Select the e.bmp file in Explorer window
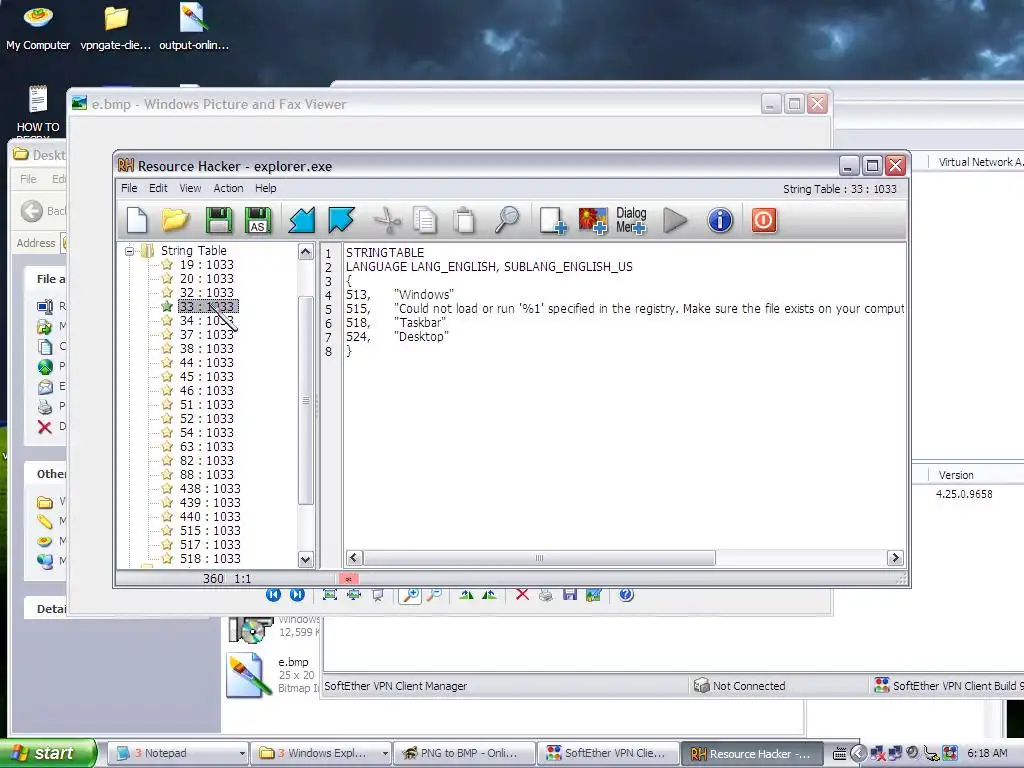1024x768 pixels. pos(273,675)
